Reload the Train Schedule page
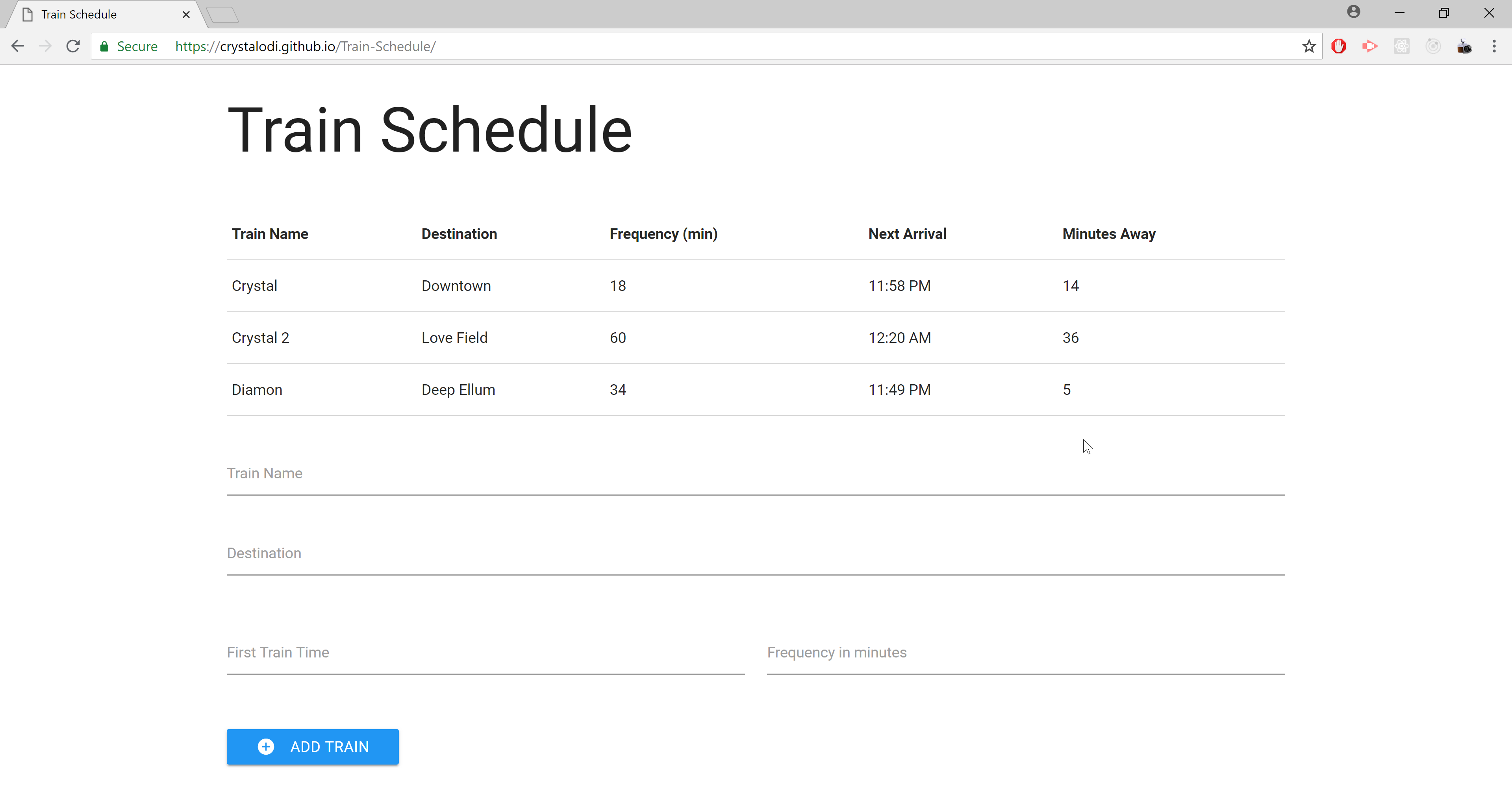The height and width of the screenshot is (811, 1512). [x=73, y=46]
